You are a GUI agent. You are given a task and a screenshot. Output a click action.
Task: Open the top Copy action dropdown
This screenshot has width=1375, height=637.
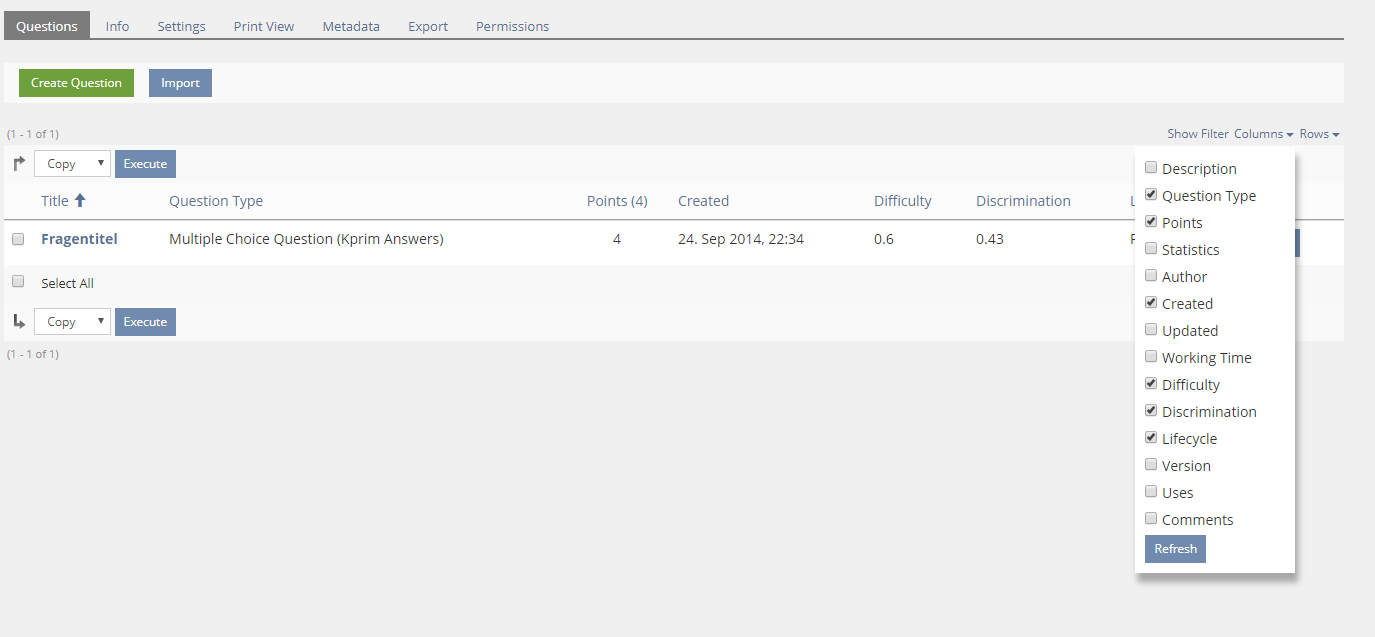72,164
